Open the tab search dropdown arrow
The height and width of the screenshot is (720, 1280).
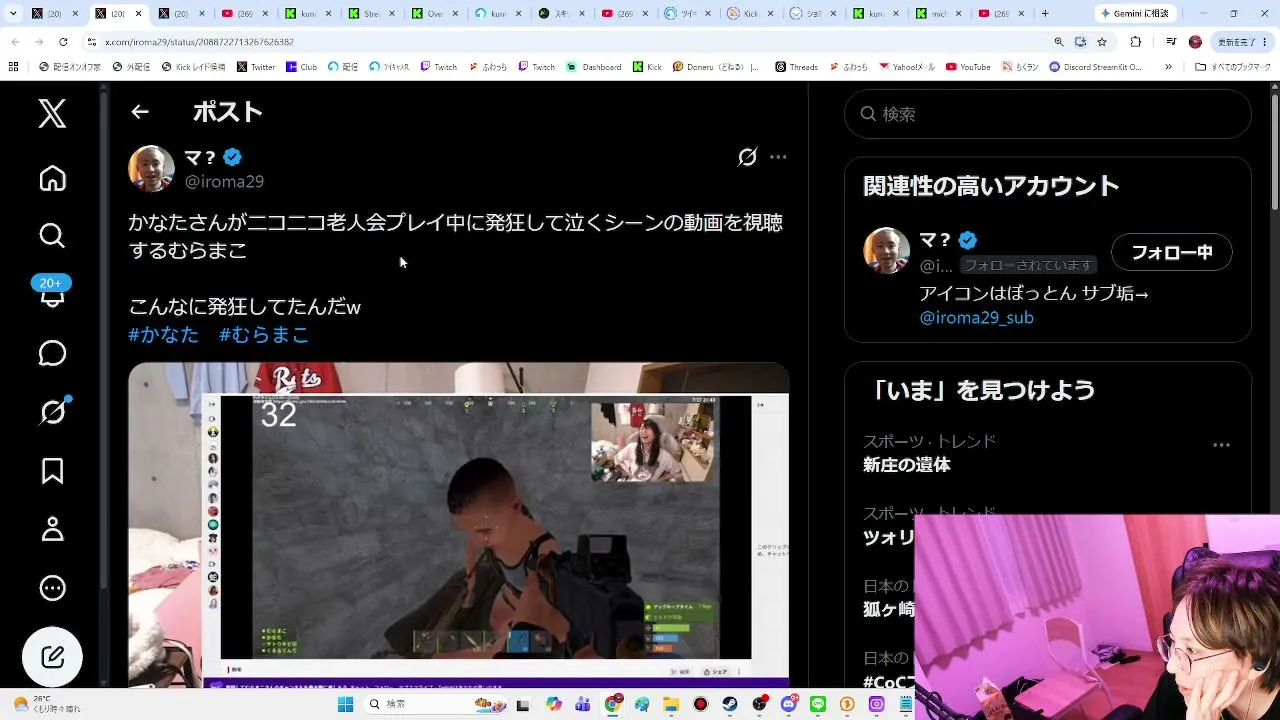tap(13, 14)
